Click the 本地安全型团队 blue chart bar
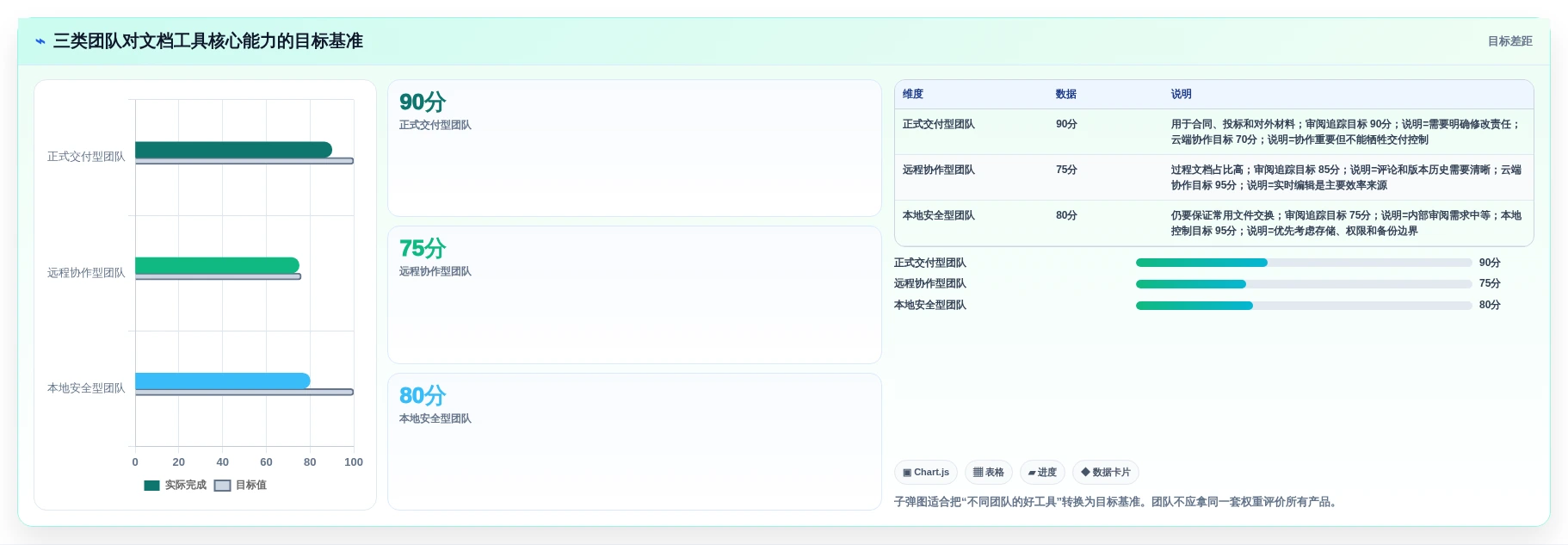This screenshot has height=545, width=1568. (x=222, y=381)
